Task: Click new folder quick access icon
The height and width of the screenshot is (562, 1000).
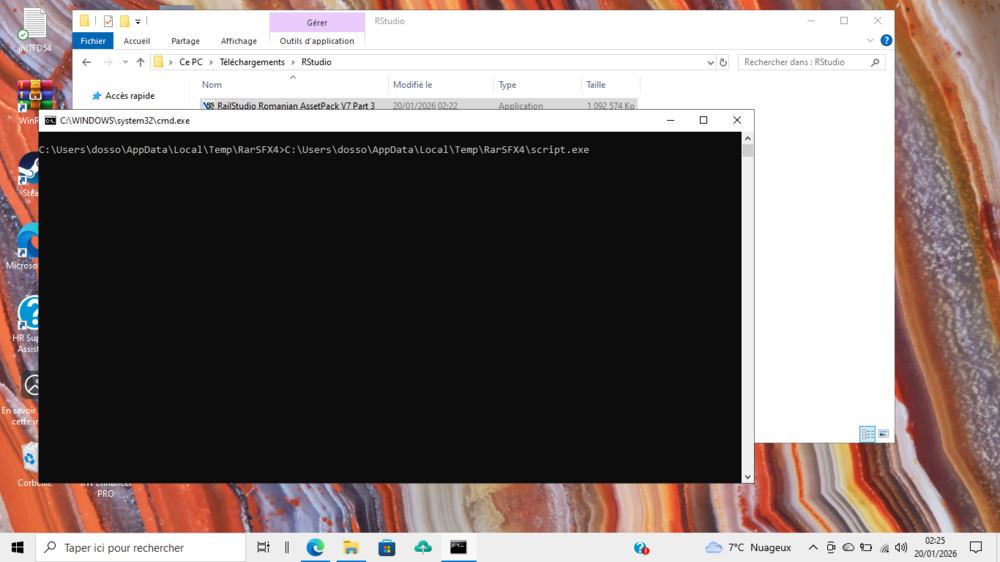Action: pyautogui.click(x=124, y=21)
